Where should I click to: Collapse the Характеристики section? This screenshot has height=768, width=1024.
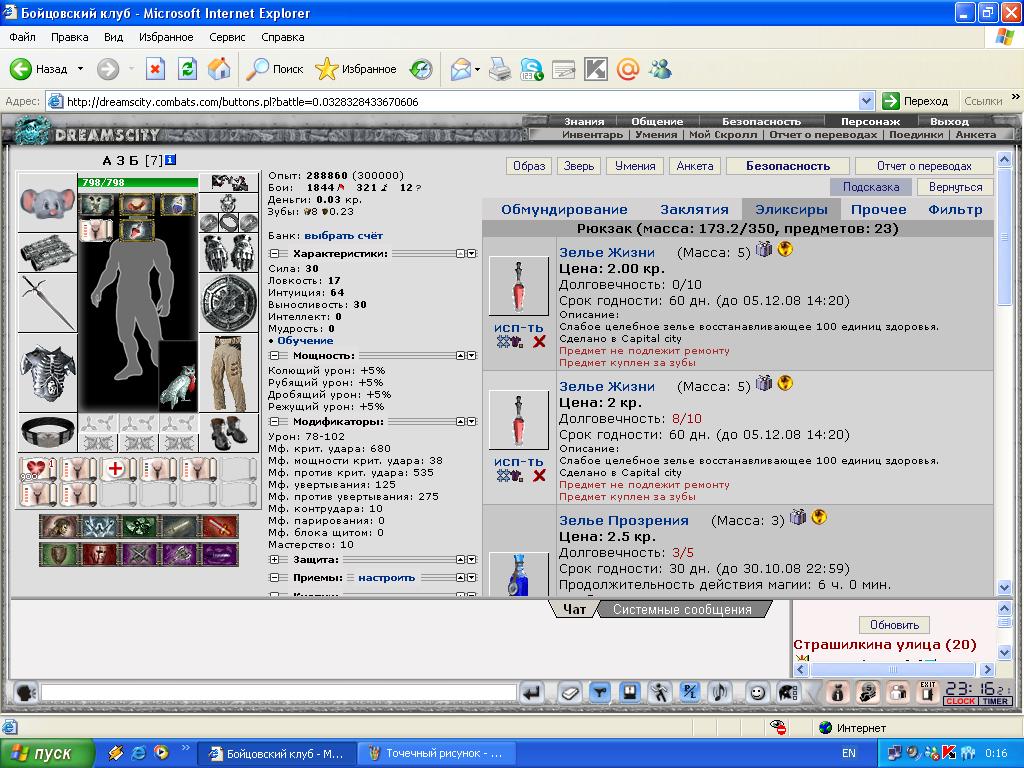click(274, 253)
